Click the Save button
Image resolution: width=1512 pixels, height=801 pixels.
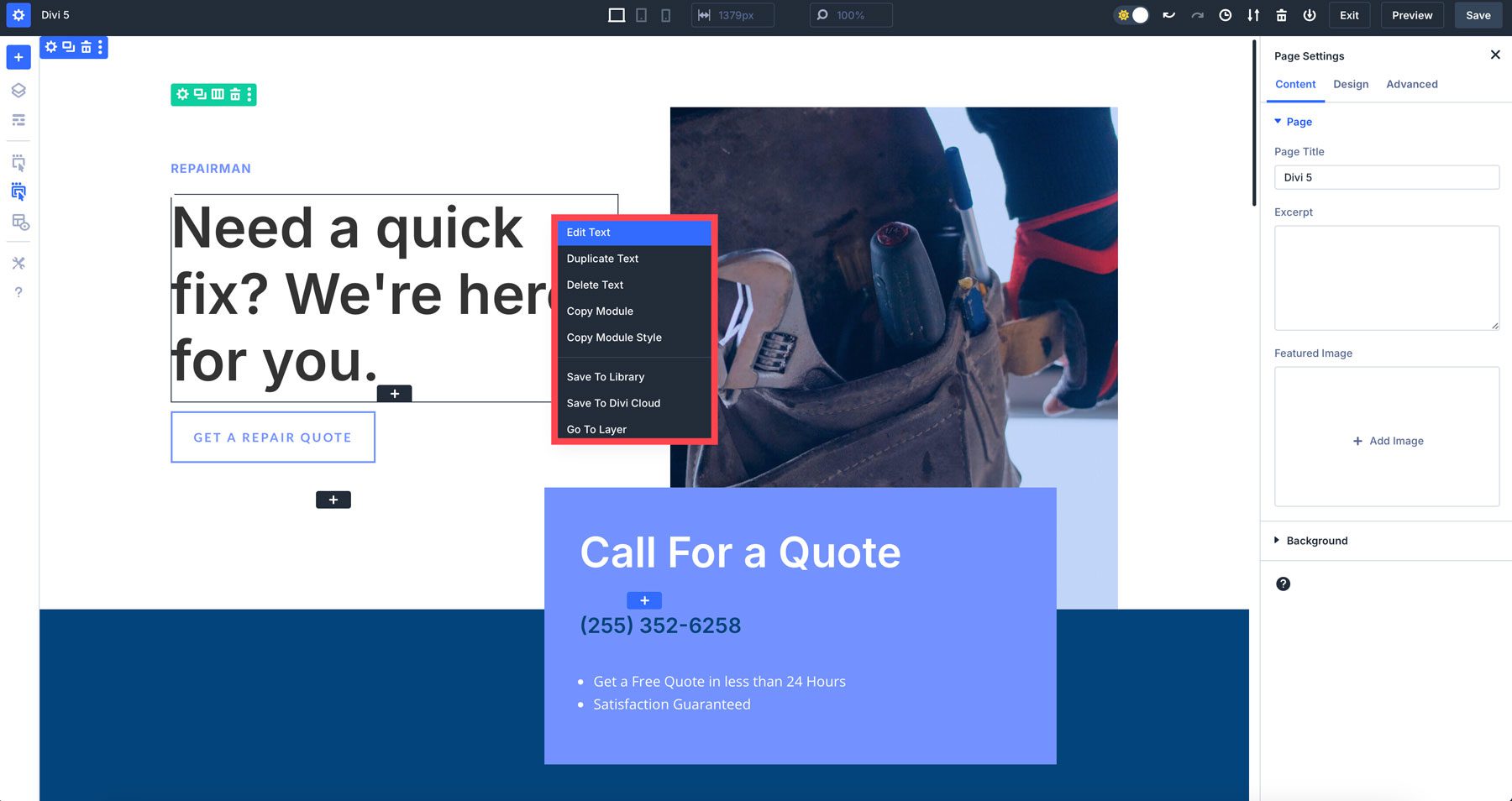pos(1478,15)
